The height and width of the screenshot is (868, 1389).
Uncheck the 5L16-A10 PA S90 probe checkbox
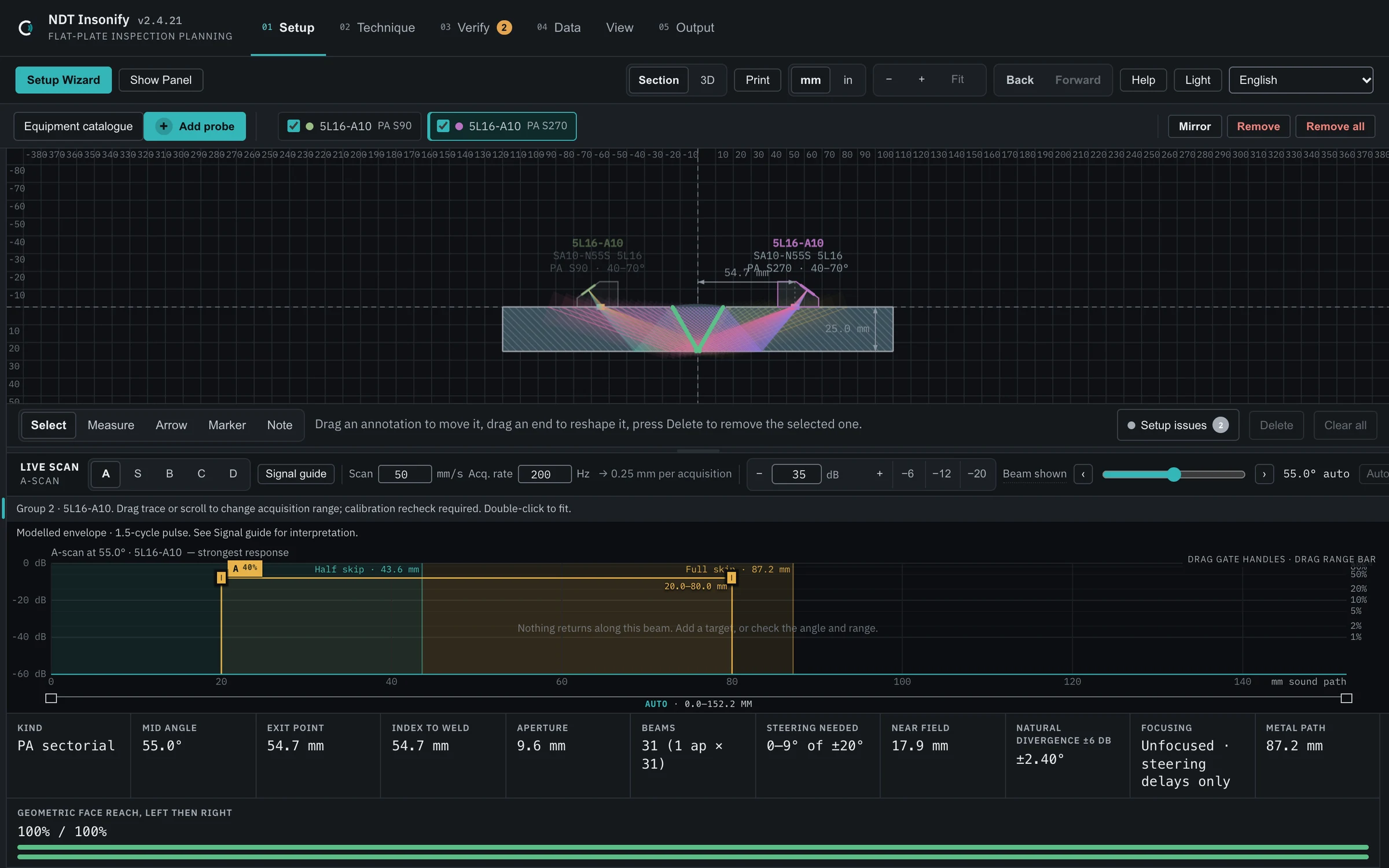click(x=293, y=126)
